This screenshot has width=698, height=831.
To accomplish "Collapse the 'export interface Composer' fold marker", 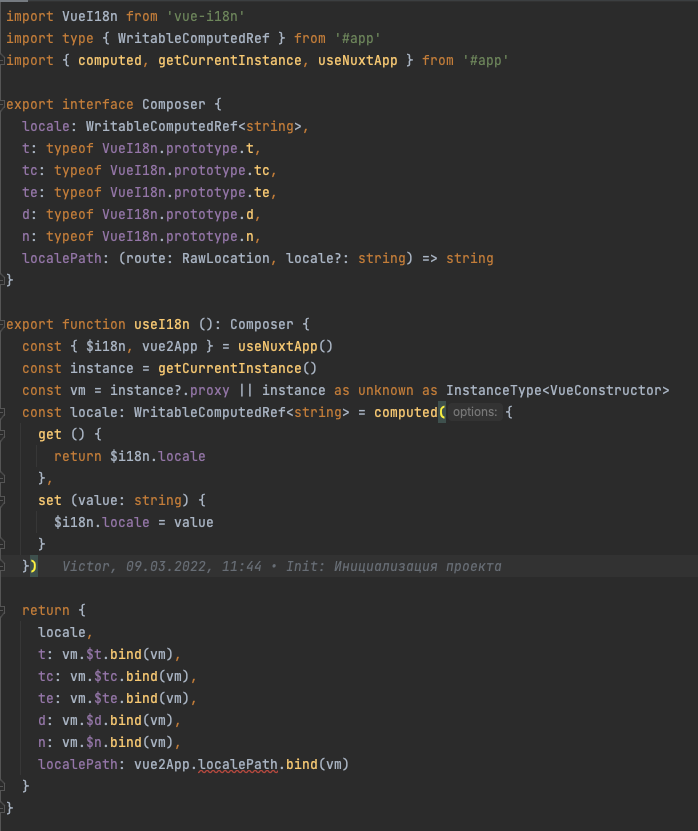I will pyautogui.click(x=2, y=104).
